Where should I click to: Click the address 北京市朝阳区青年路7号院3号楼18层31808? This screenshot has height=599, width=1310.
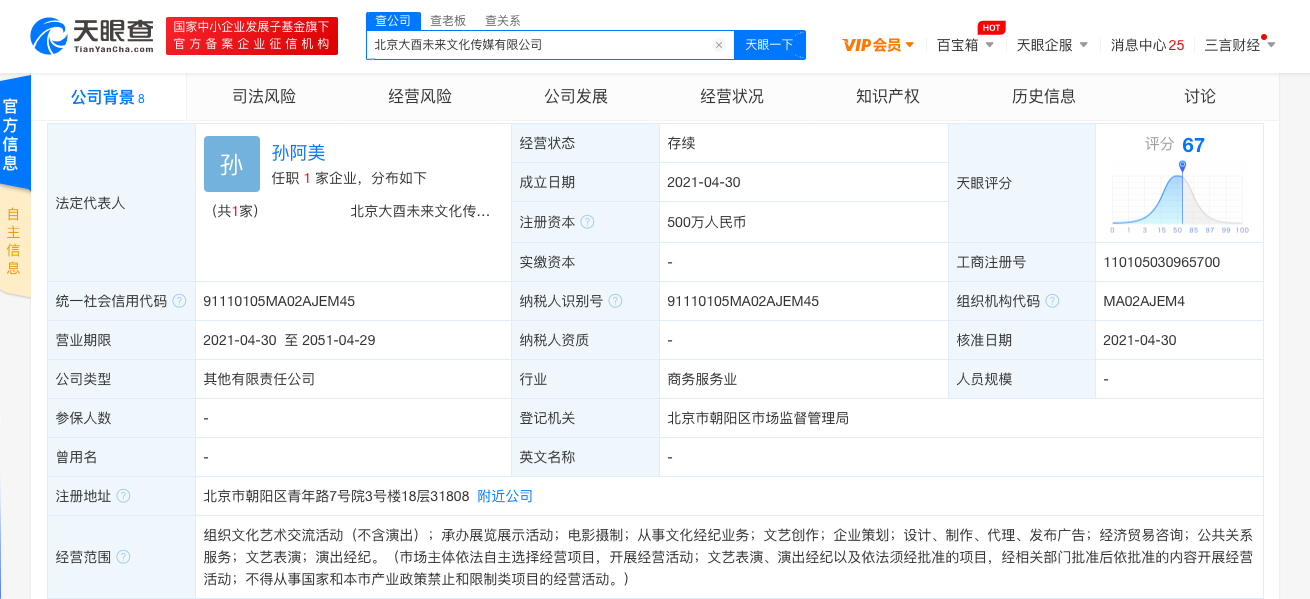(336, 496)
